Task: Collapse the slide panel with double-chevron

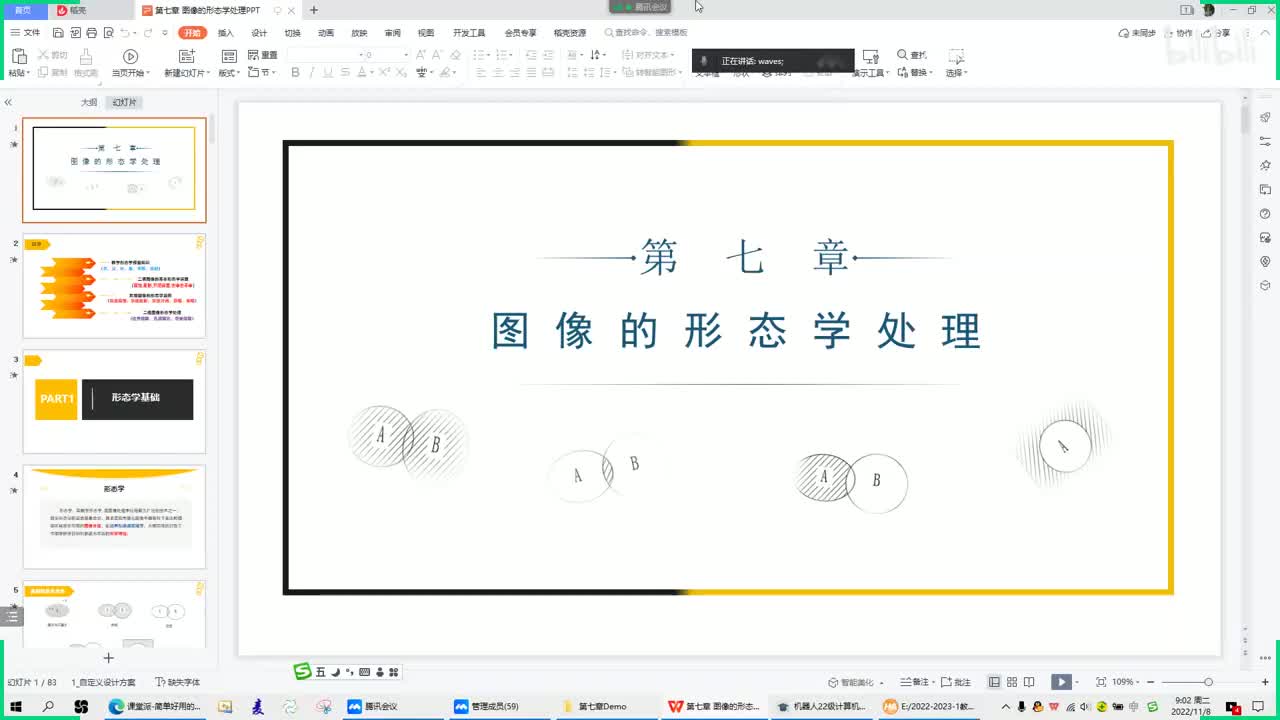Action: [x=8, y=103]
